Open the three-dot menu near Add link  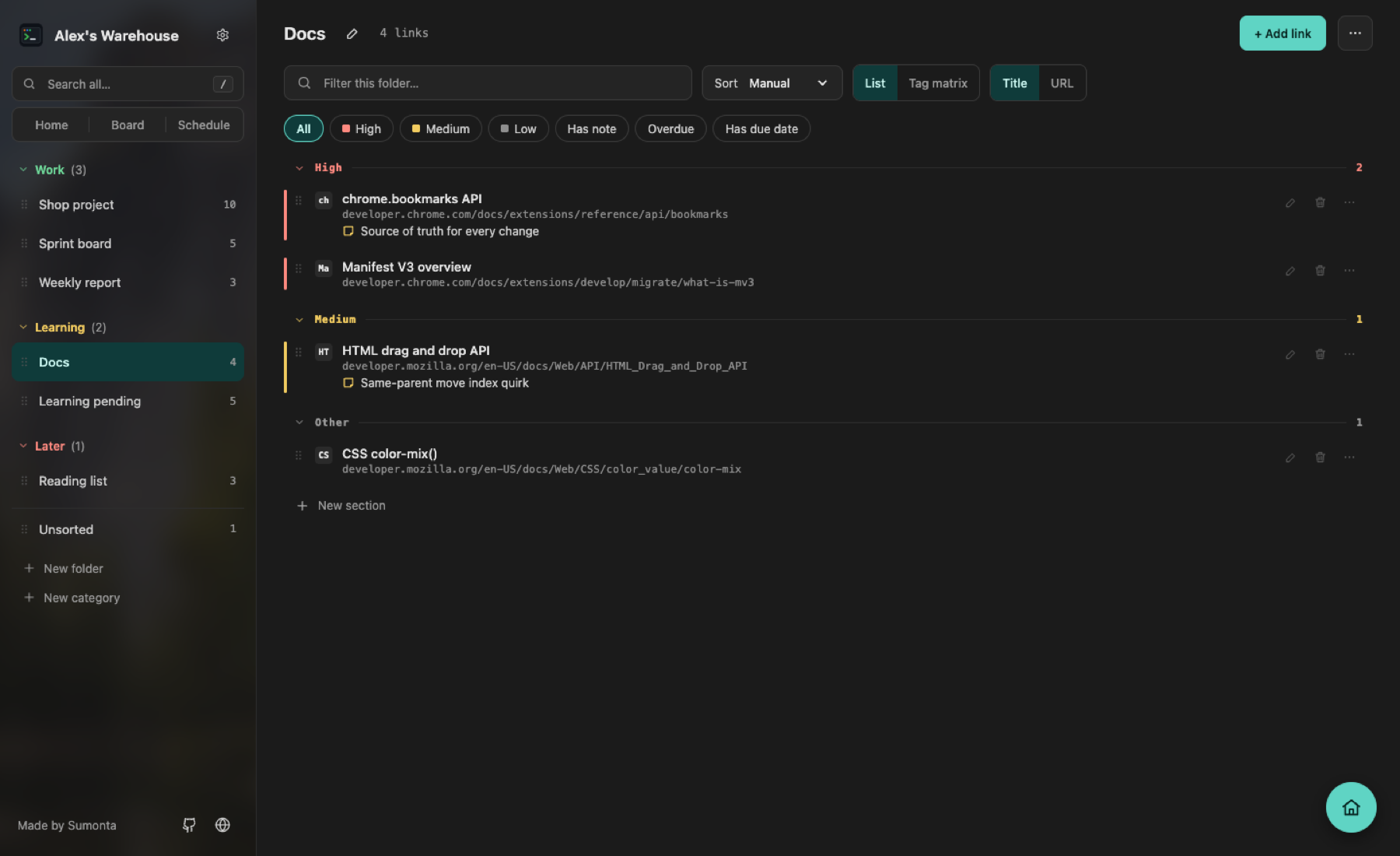coord(1354,33)
